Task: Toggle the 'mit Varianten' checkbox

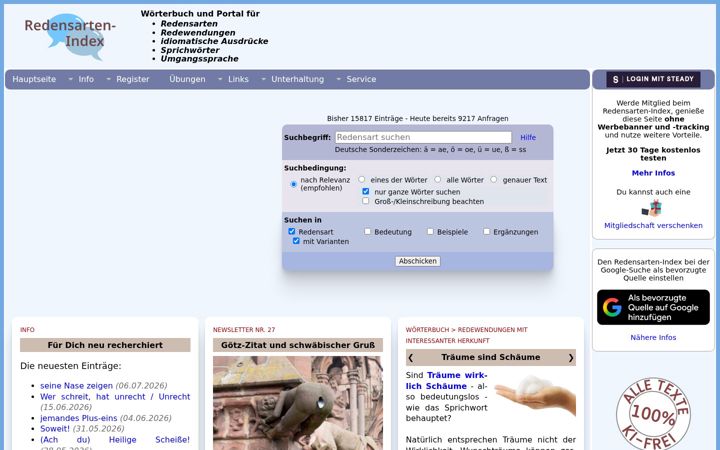Action: [x=296, y=241]
